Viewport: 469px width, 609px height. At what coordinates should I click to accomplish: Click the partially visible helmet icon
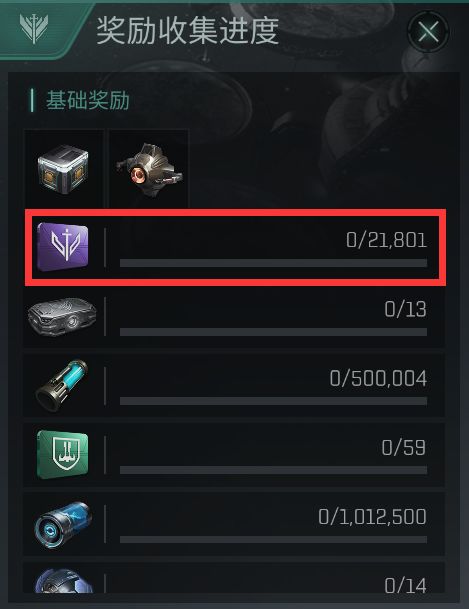click(64, 581)
